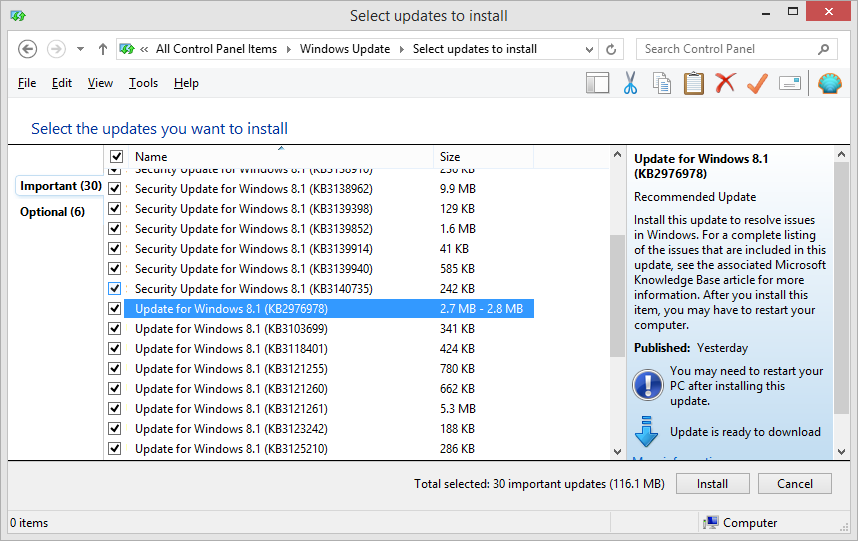Click the Paste clipboard icon
Viewport: 858px width, 541px height.
tap(693, 83)
